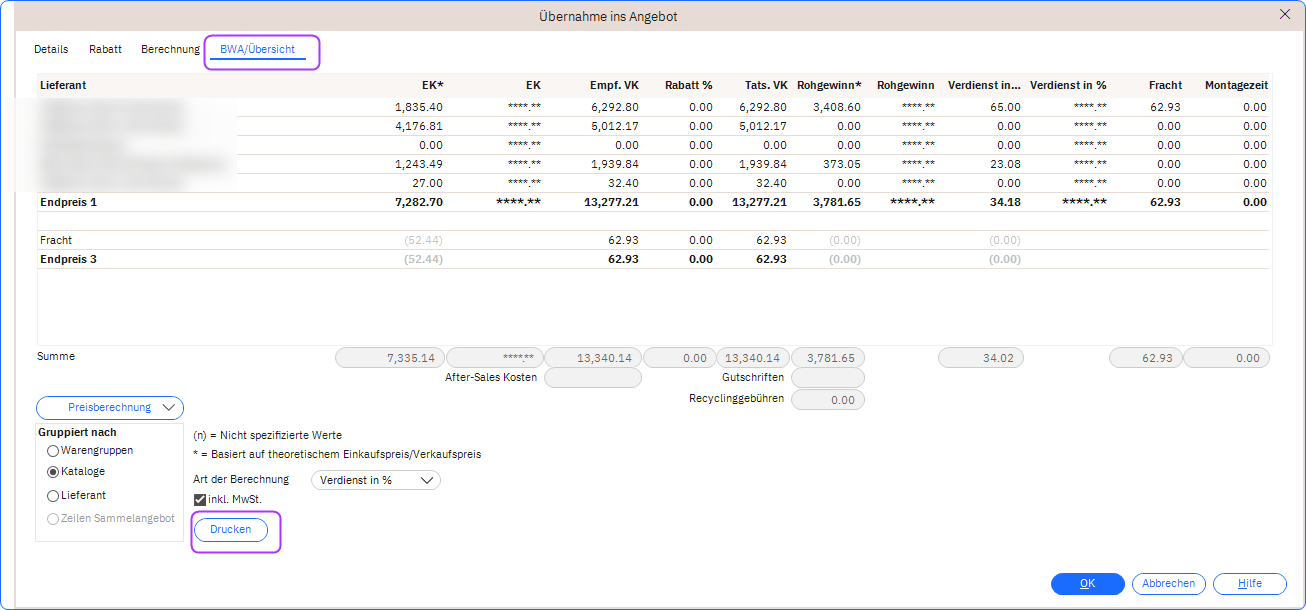Close the Übernahme ins Angebot dialog
Image resolution: width=1306 pixels, height=610 pixels.
click(x=1284, y=14)
